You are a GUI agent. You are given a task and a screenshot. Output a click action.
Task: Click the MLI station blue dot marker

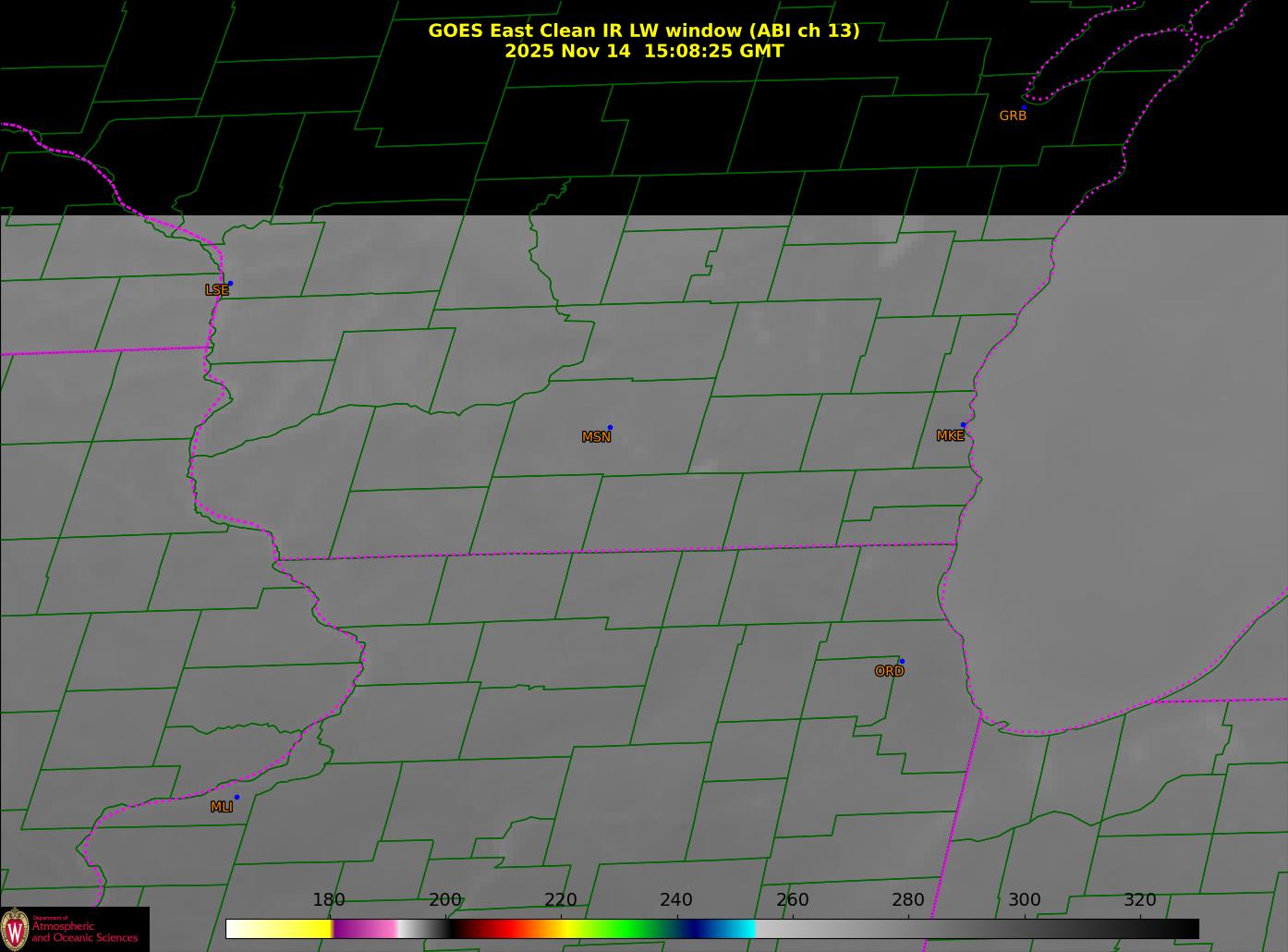point(237,798)
